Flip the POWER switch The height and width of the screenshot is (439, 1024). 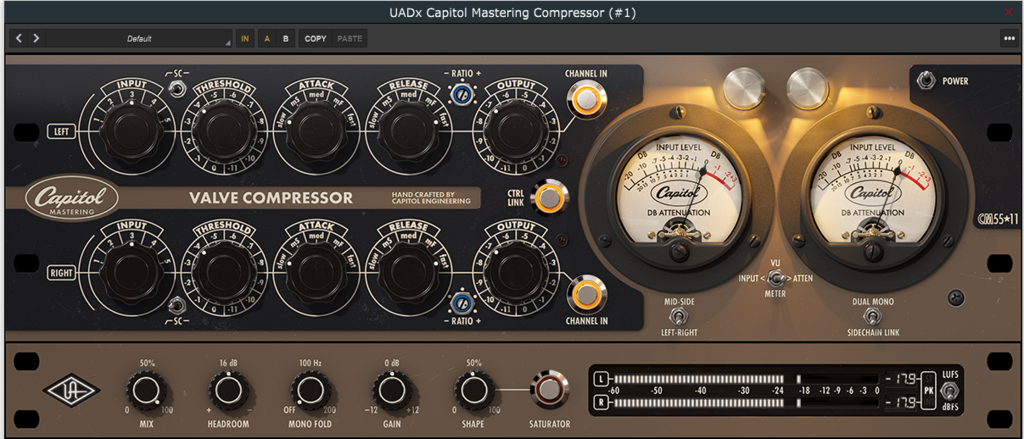point(924,81)
